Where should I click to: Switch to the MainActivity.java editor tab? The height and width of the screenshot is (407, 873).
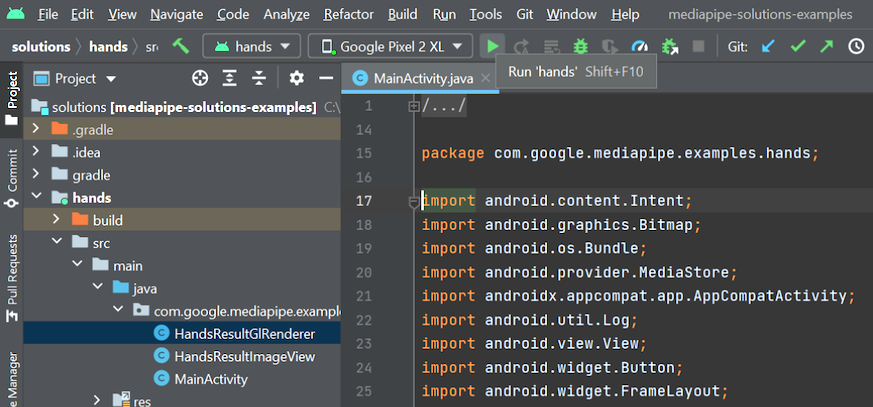coord(420,78)
